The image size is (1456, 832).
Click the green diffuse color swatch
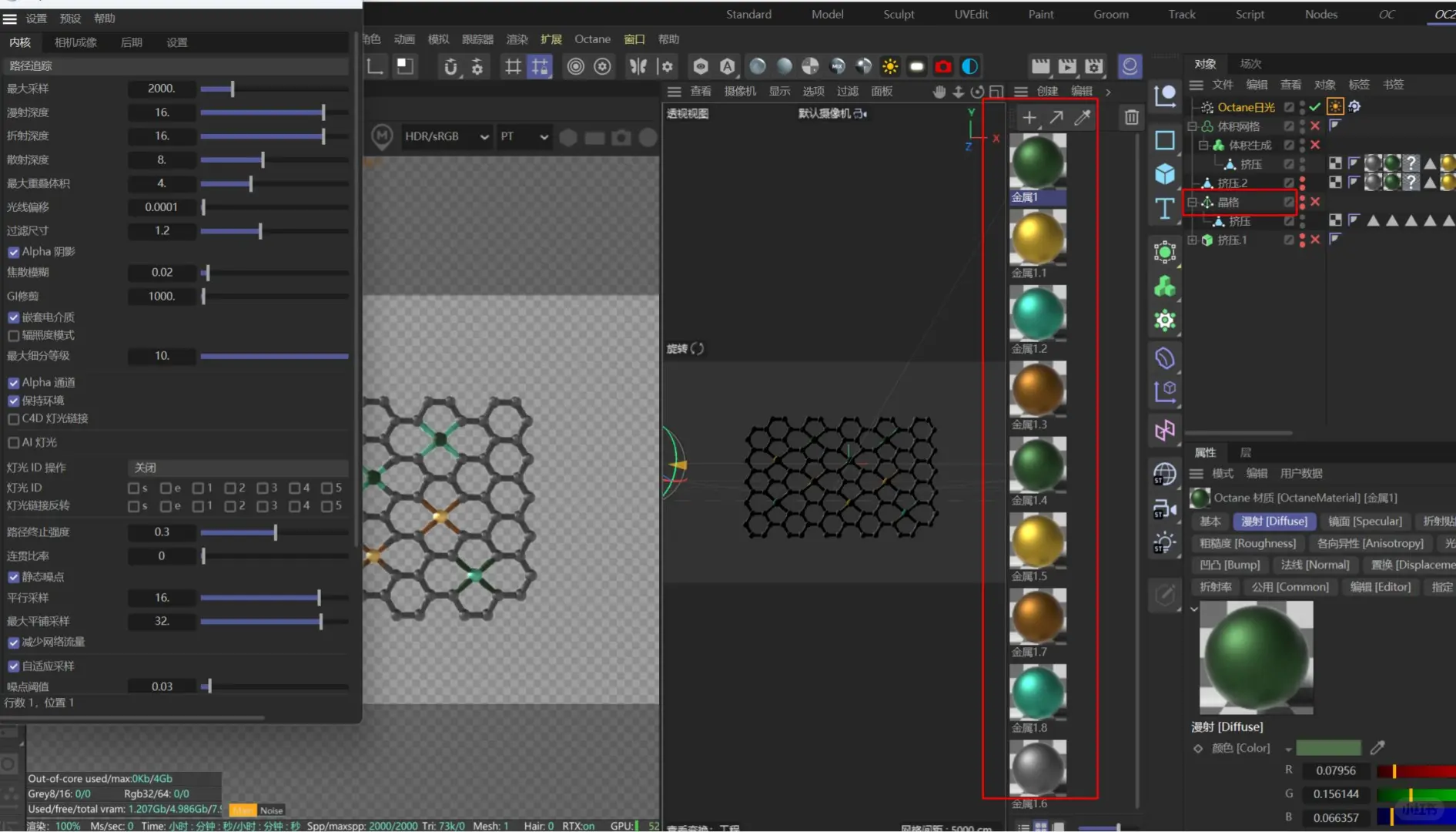(1328, 747)
